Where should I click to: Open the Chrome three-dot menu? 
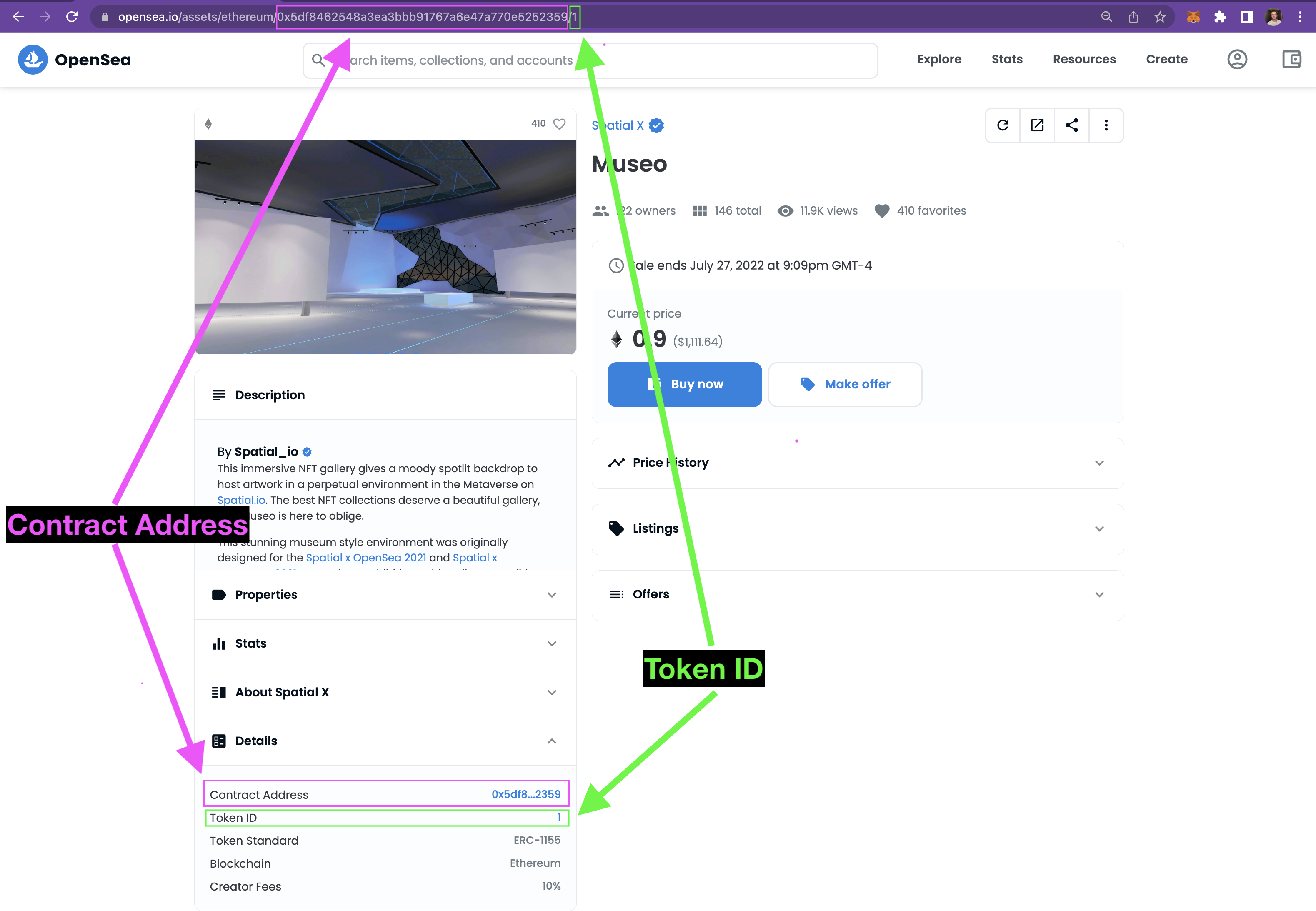pos(1300,17)
